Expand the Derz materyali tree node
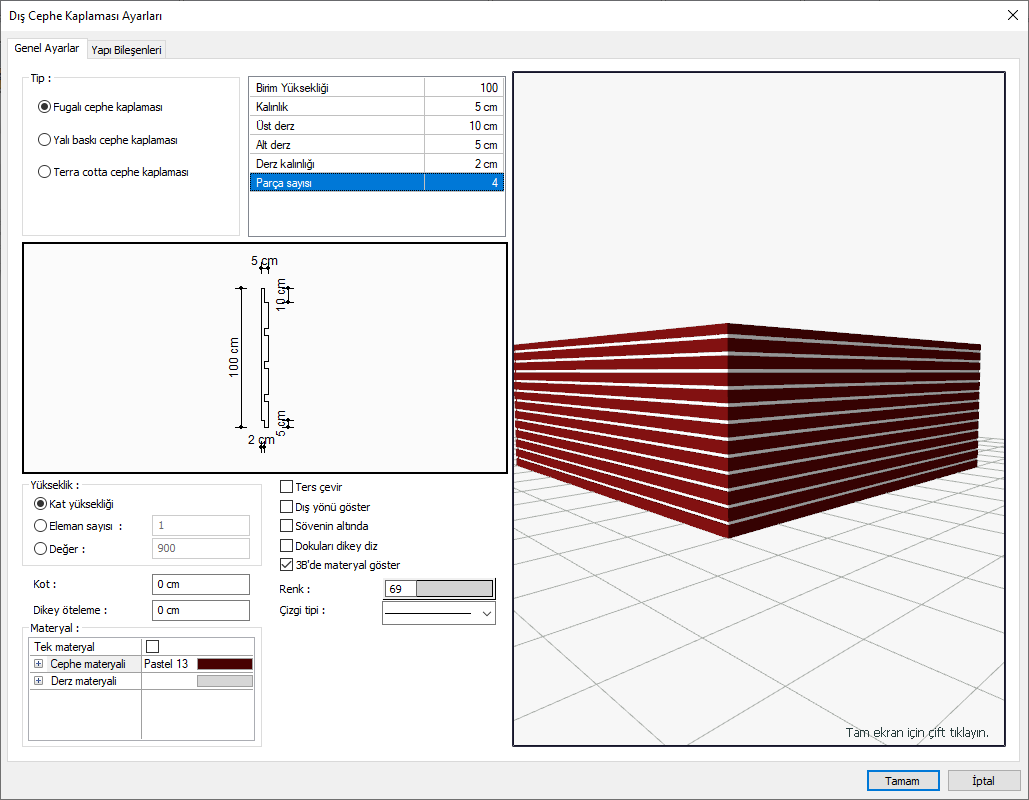Viewport: 1029px width, 800px height. [39, 681]
